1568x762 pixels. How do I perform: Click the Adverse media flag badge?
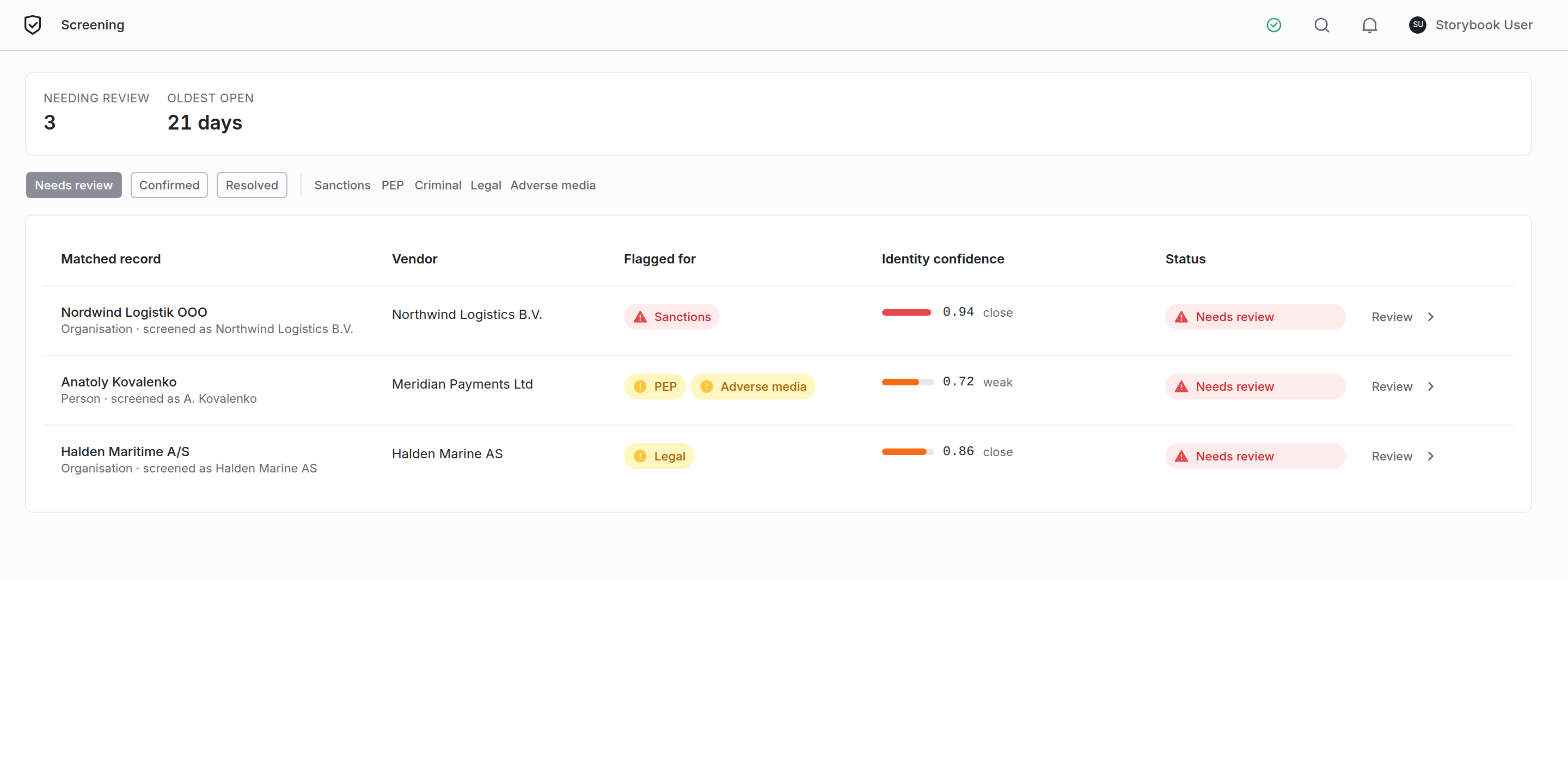coord(752,386)
